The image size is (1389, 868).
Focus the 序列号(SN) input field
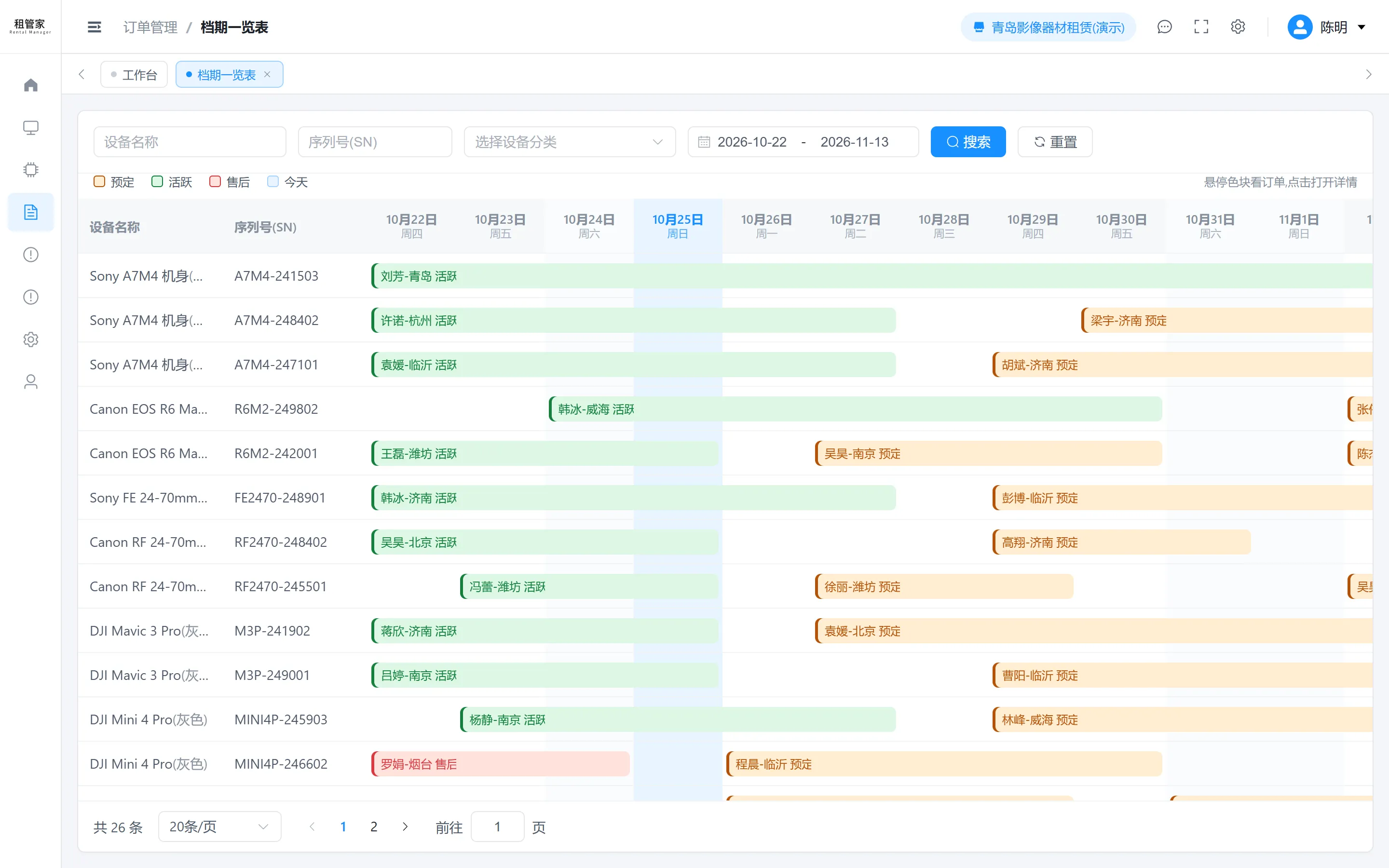375,142
